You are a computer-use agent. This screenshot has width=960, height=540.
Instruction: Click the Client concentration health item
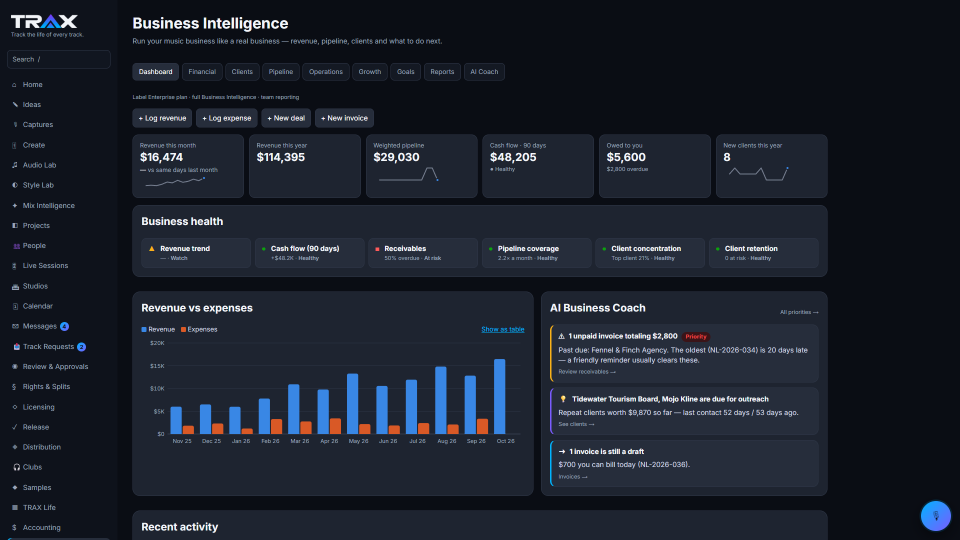(650, 253)
